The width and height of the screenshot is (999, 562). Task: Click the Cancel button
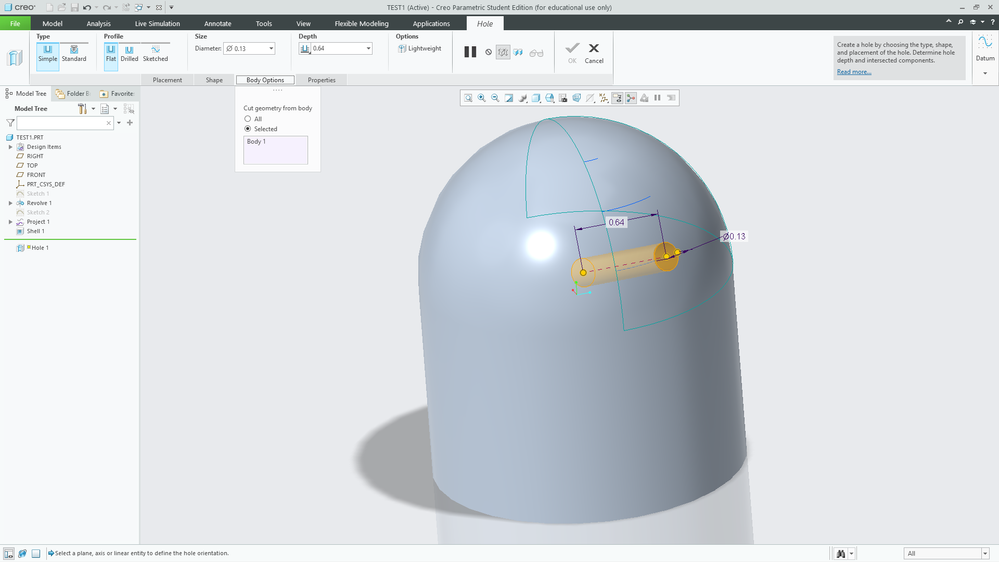click(x=594, y=52)
